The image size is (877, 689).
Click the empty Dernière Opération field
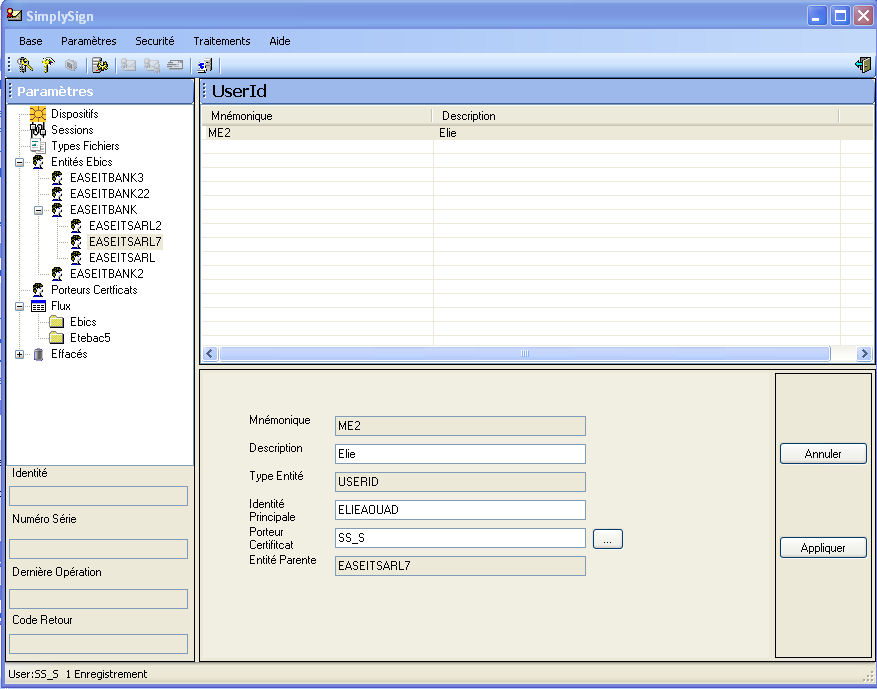click(98, 599)
